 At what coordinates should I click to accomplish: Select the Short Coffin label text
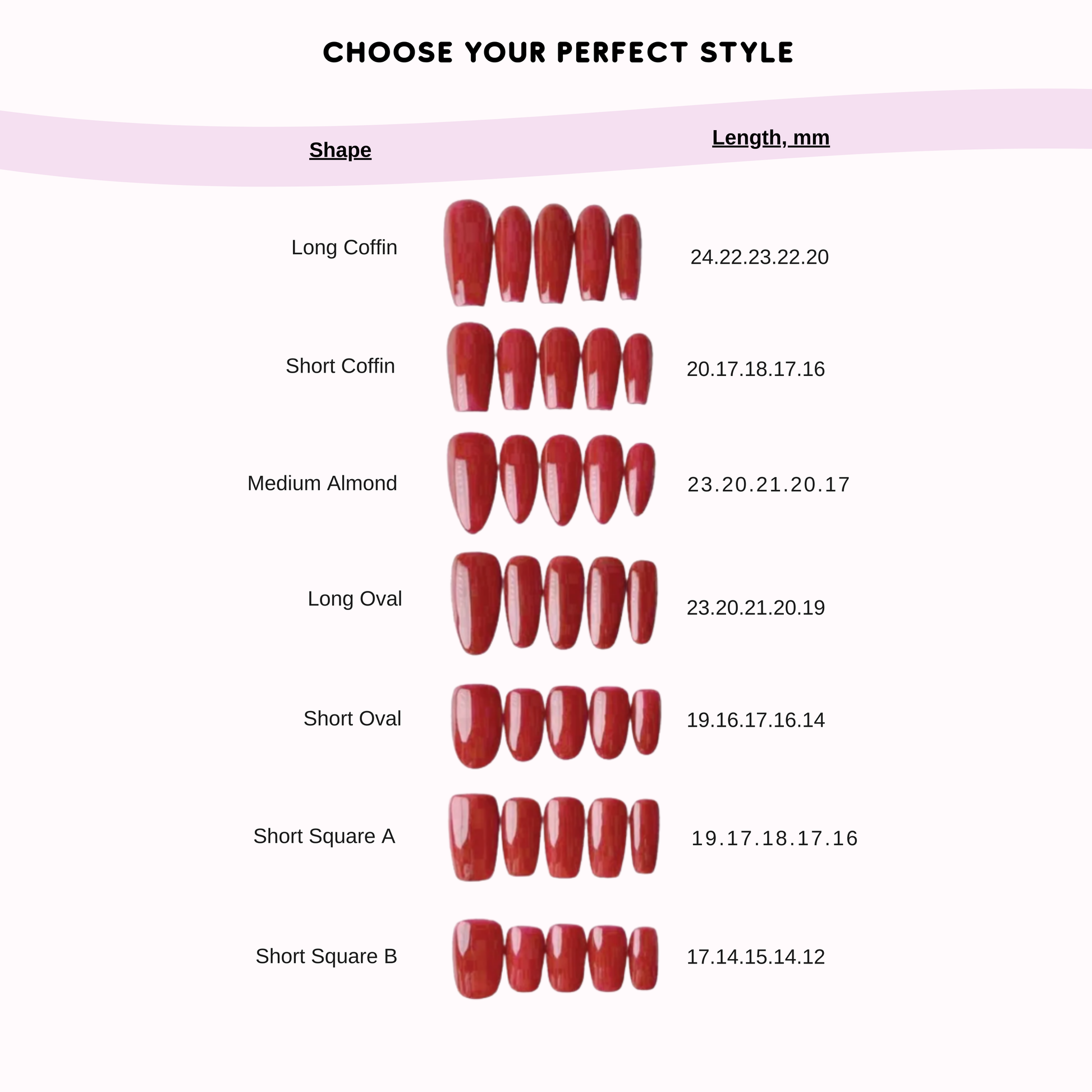(340, 366)
